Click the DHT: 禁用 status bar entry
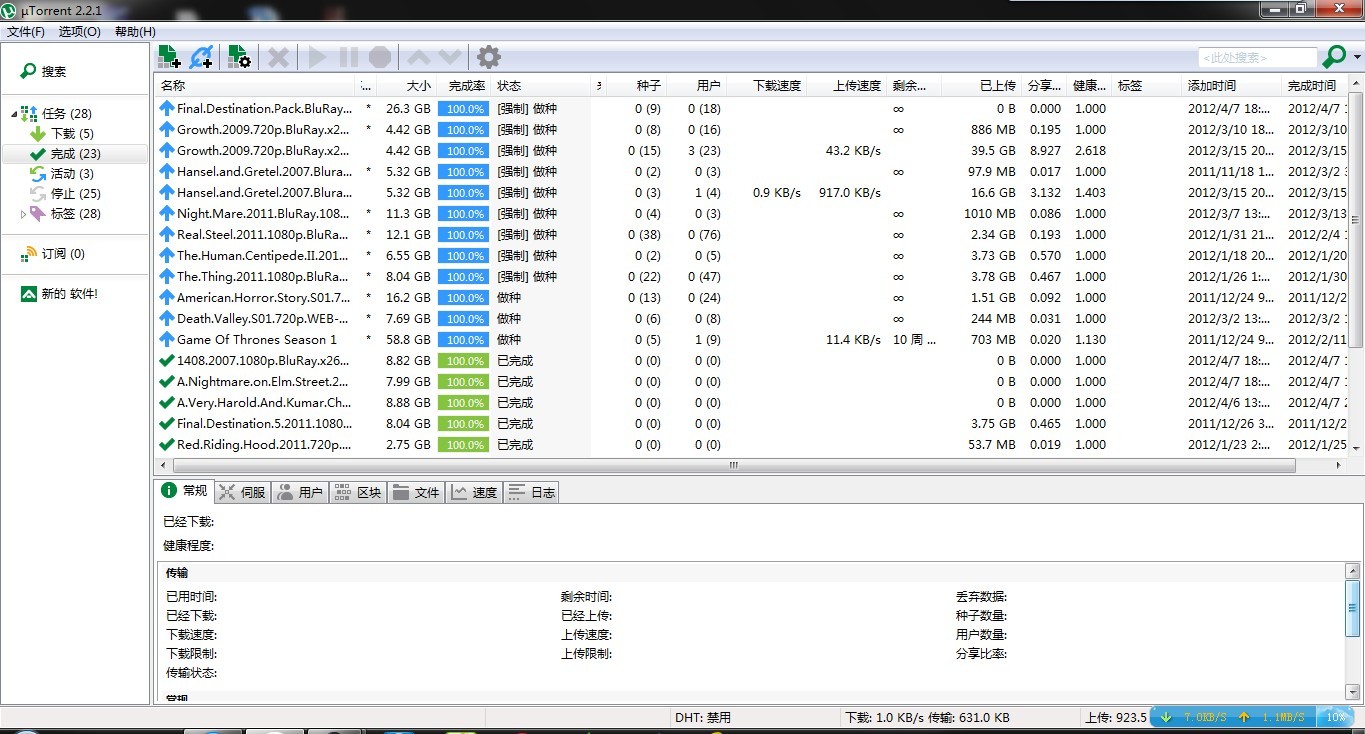Viewport: 1365px width, 734px height. tap(703, 717)
